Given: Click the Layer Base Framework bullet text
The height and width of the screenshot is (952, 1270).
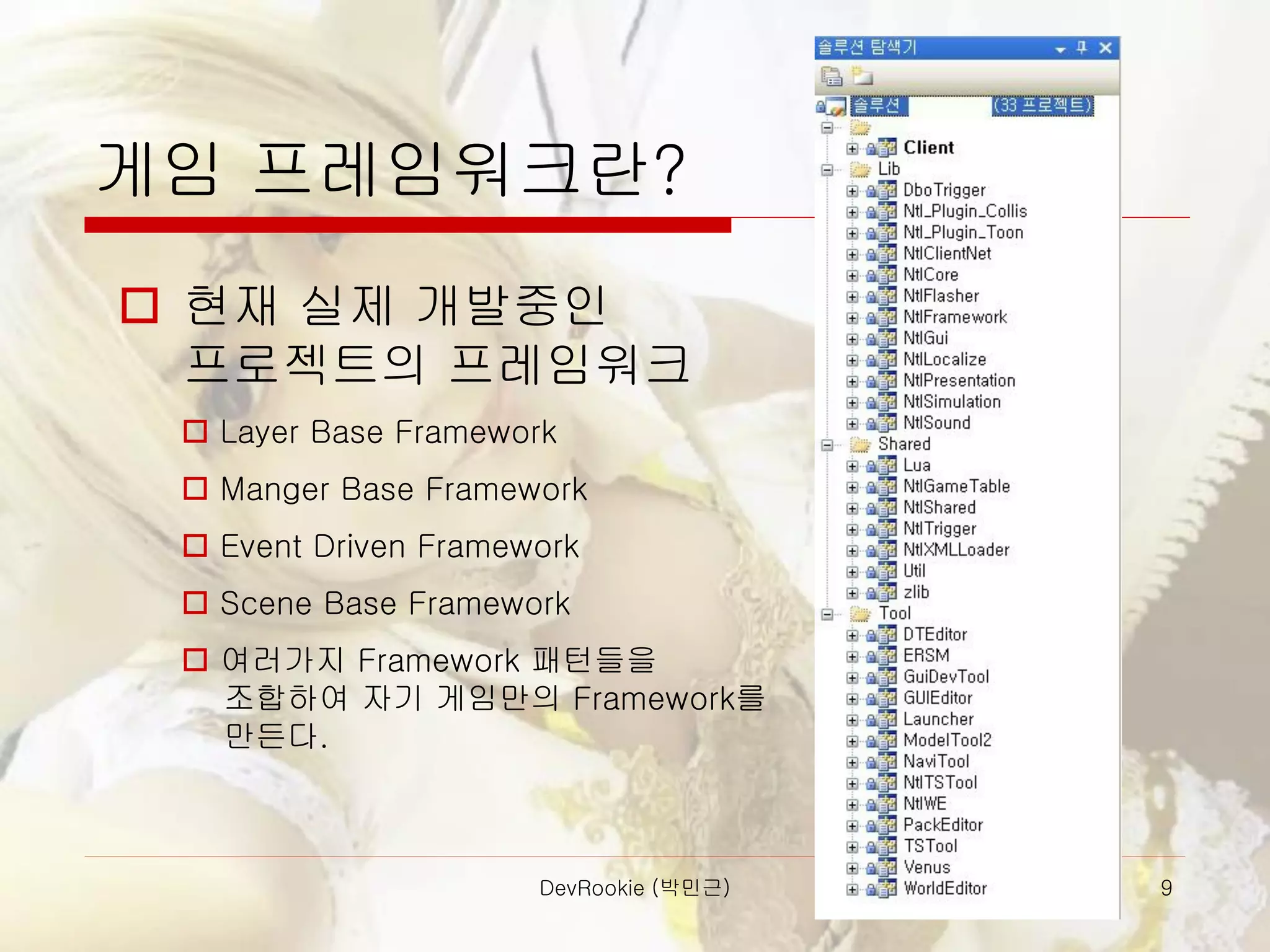Looking at the screenshot, I should pos(388,432).
